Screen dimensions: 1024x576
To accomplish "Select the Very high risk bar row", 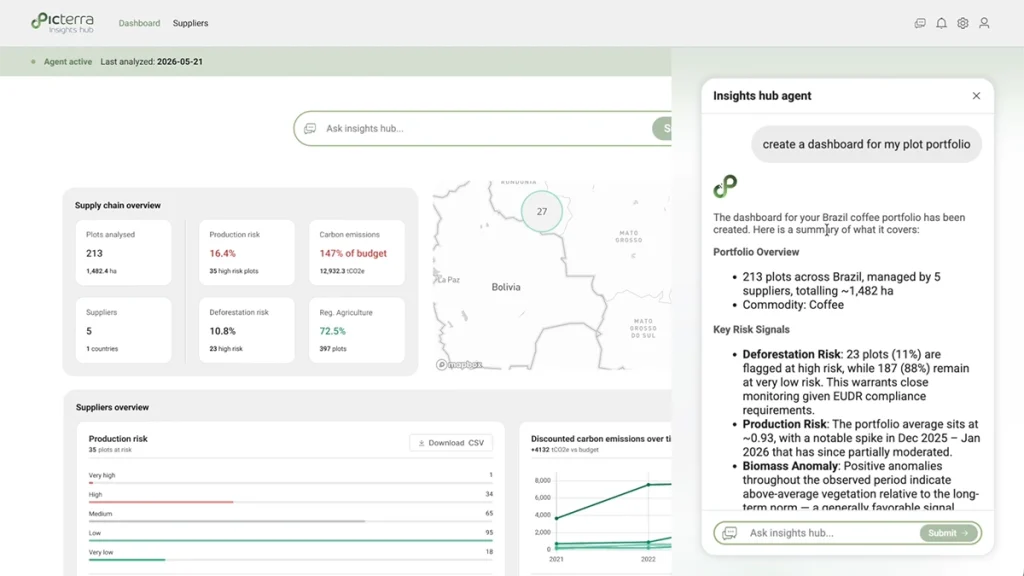I will tap(291, 477).
